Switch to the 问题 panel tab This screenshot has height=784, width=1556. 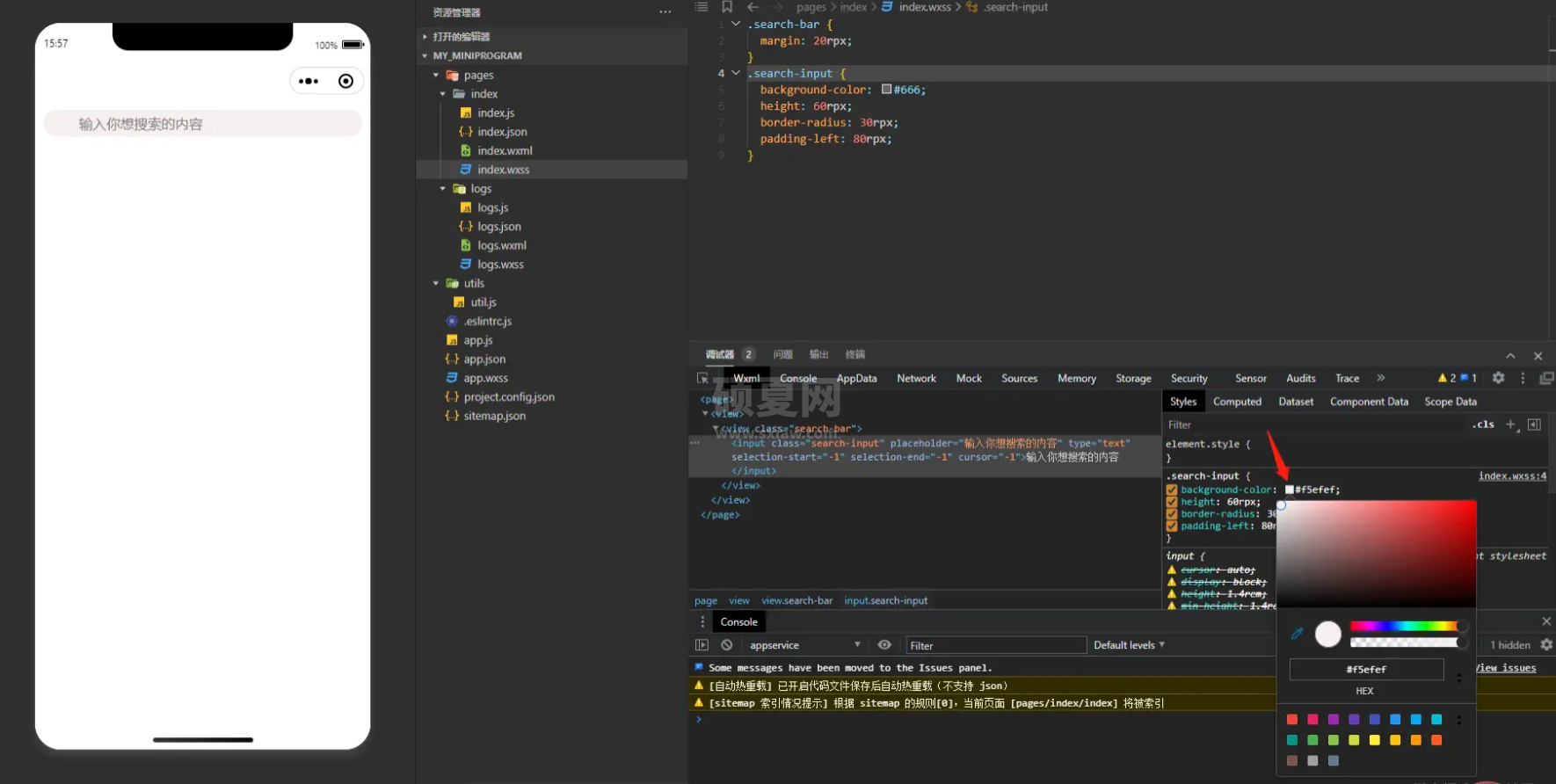[782, 354]
